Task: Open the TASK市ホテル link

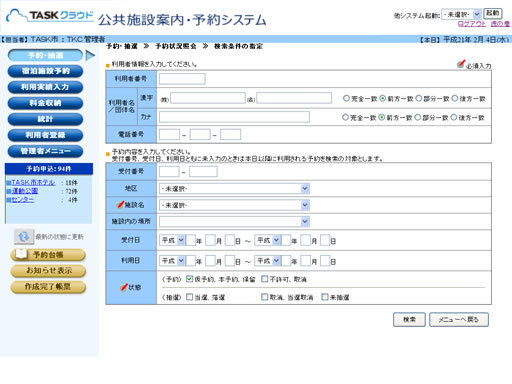Action: pos(33,182)
